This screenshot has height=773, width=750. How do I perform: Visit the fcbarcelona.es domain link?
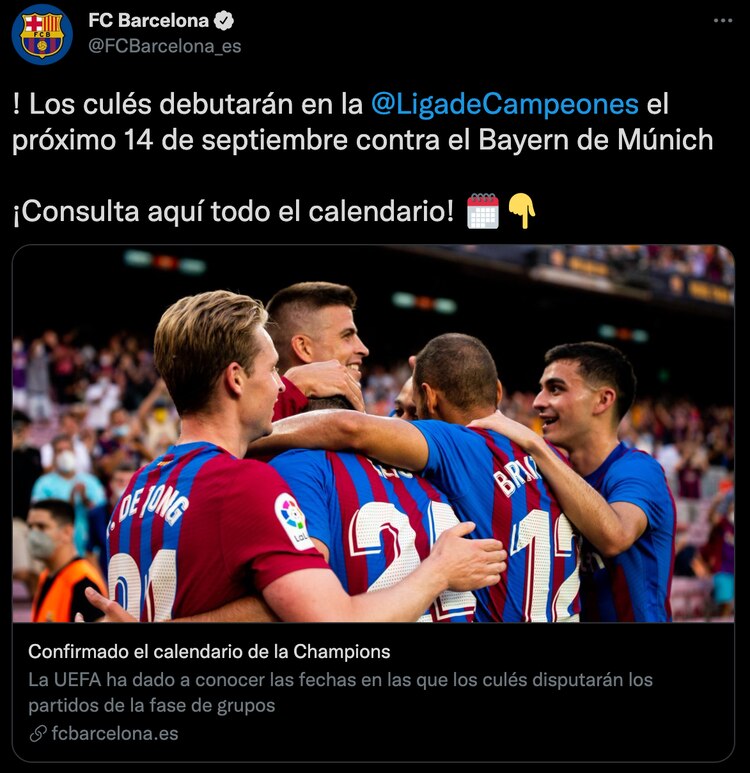coord(115,734)
